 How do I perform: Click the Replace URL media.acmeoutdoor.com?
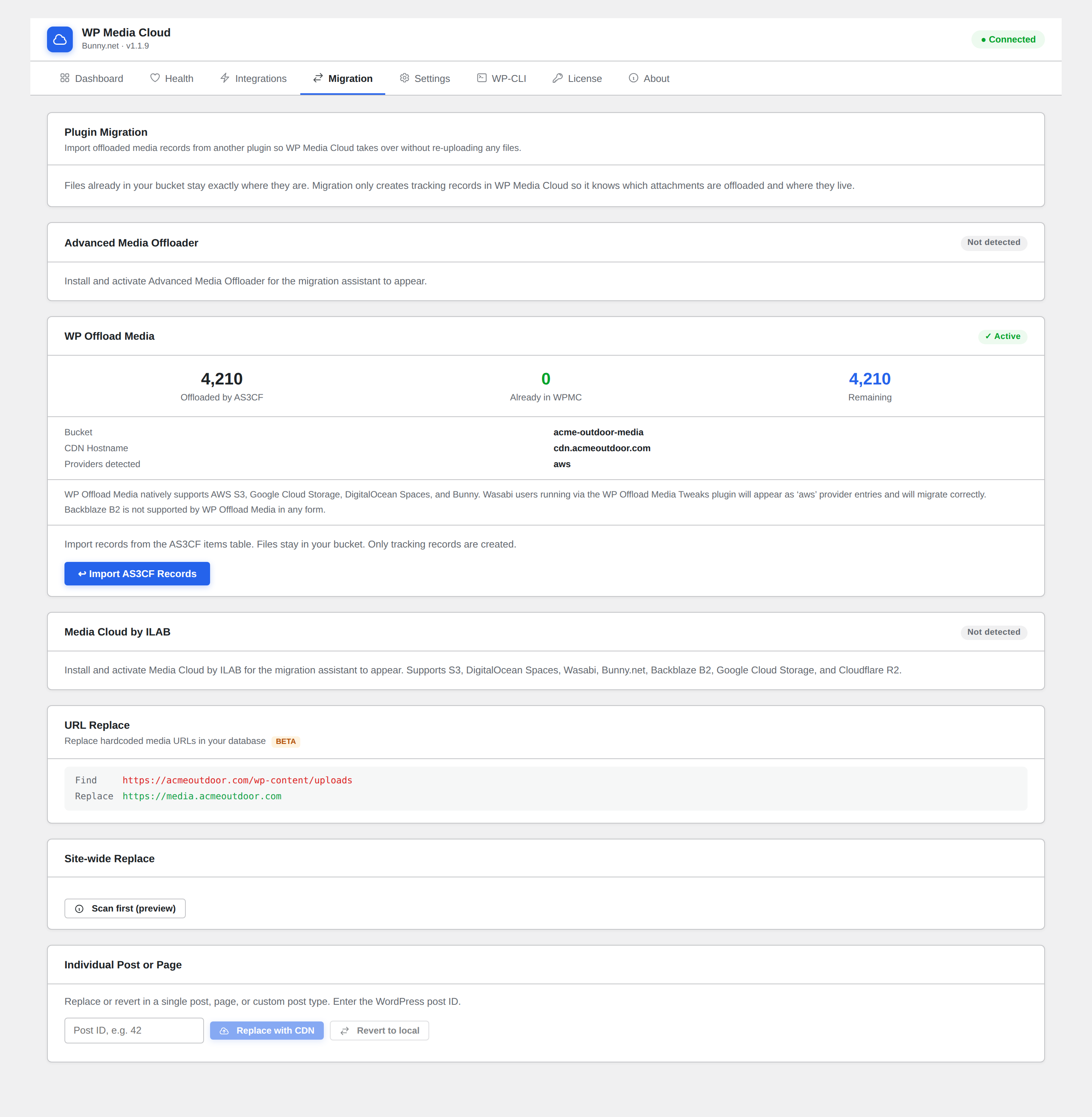[x=202, y=797]
